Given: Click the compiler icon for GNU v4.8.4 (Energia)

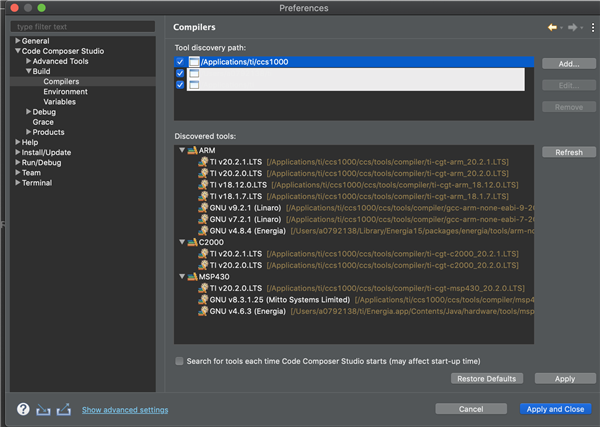Looking at the screenshot, I should pos(203,231).
